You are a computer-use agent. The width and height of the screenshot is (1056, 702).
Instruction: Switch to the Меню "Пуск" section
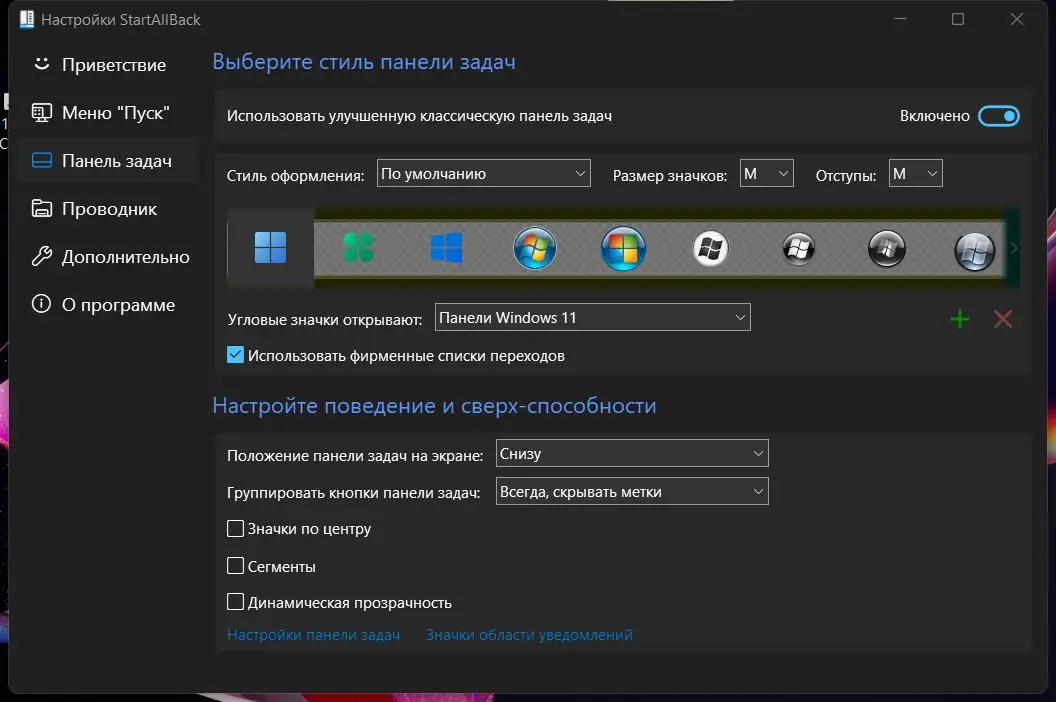click(103, 112)
